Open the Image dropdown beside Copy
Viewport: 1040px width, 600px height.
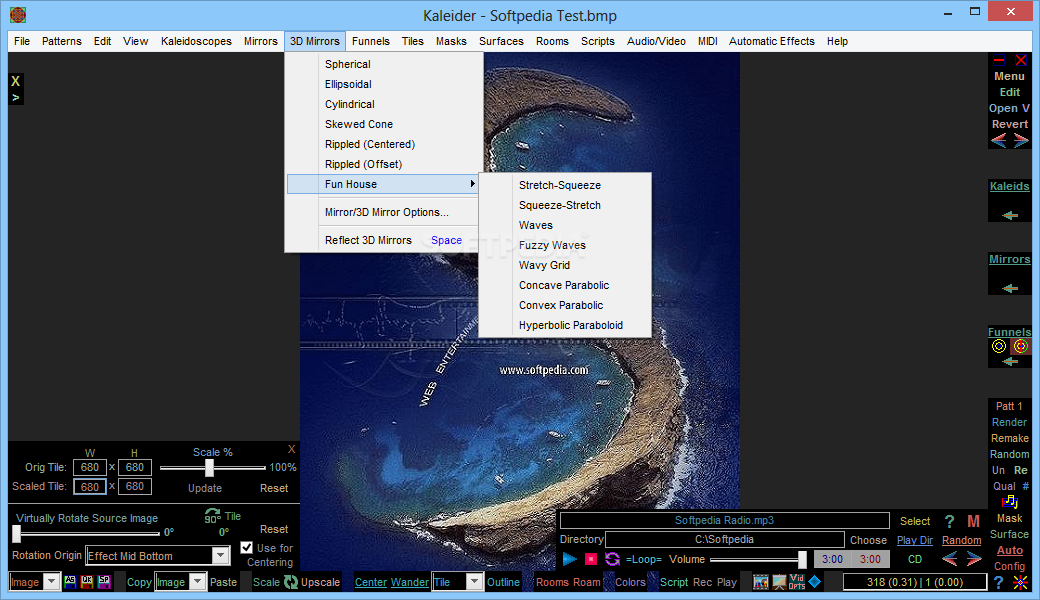click(198, 581)
